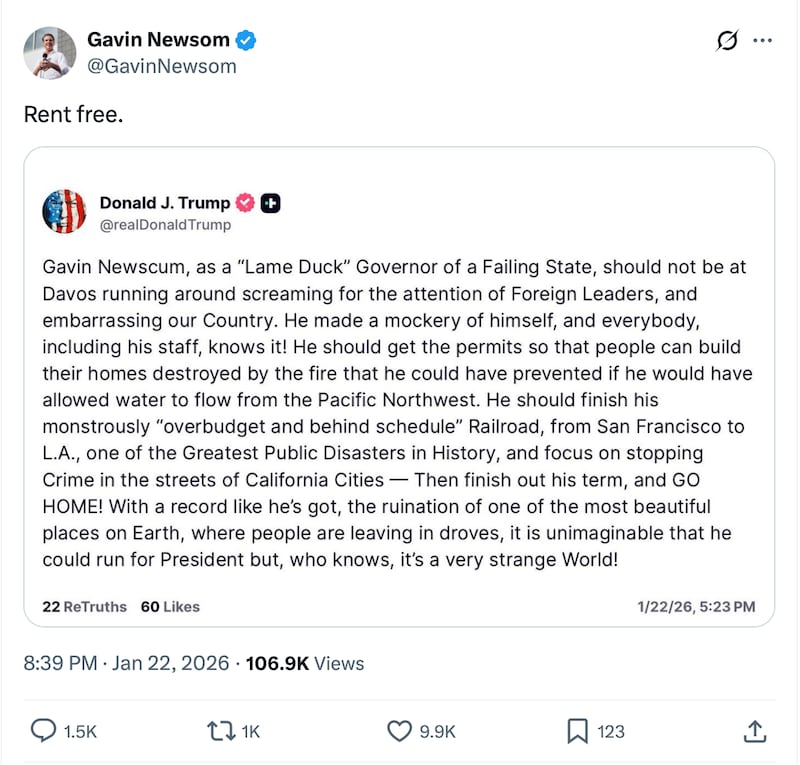Click Donald Trump's pink verified badge
This screenshot has height=765, width=800.
click(251, 202)
